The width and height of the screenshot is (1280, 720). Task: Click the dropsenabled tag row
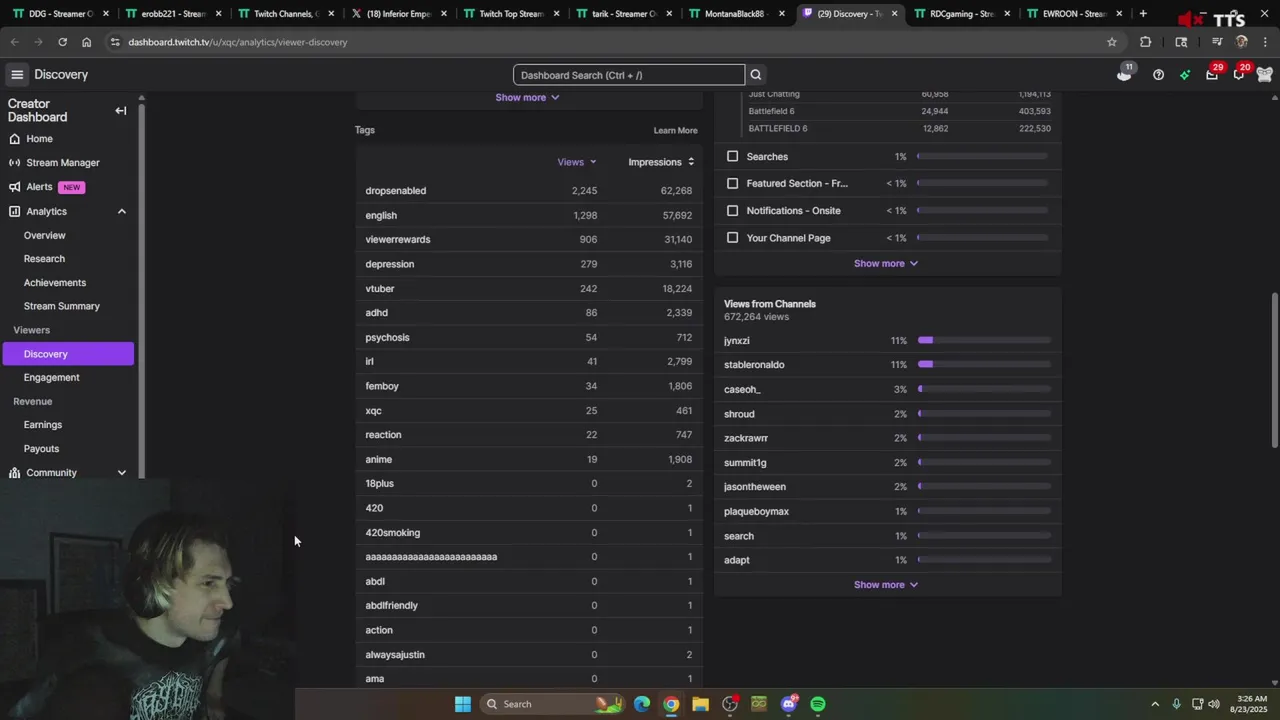click(528, 191)
